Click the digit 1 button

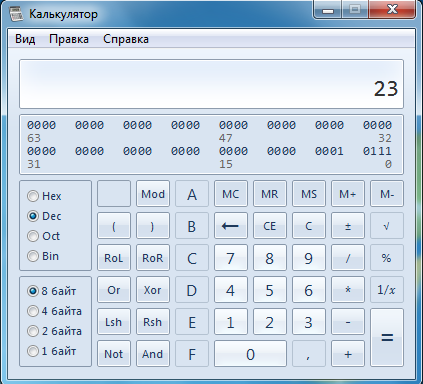[231, 322]
